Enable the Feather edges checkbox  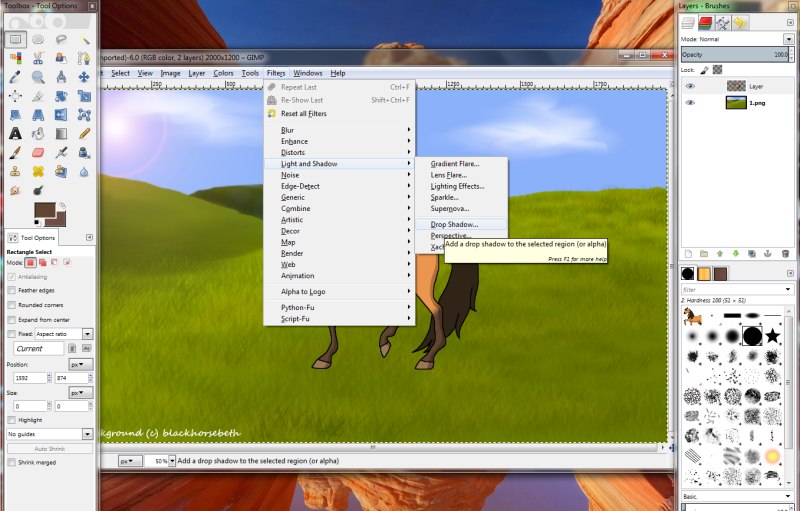tap(11, 290)
